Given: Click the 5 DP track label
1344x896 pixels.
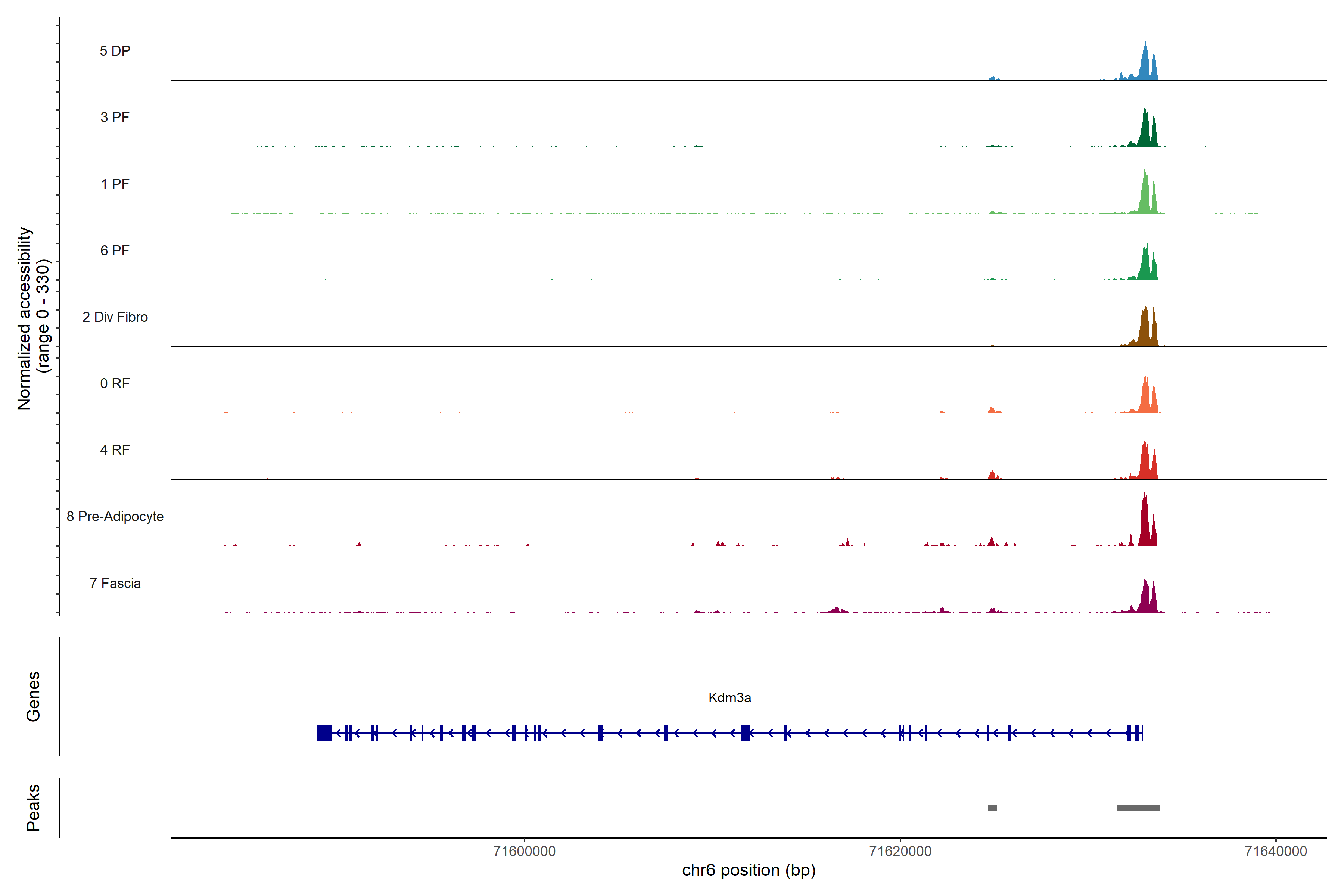Looking at the screenshot, I should 115,51.
